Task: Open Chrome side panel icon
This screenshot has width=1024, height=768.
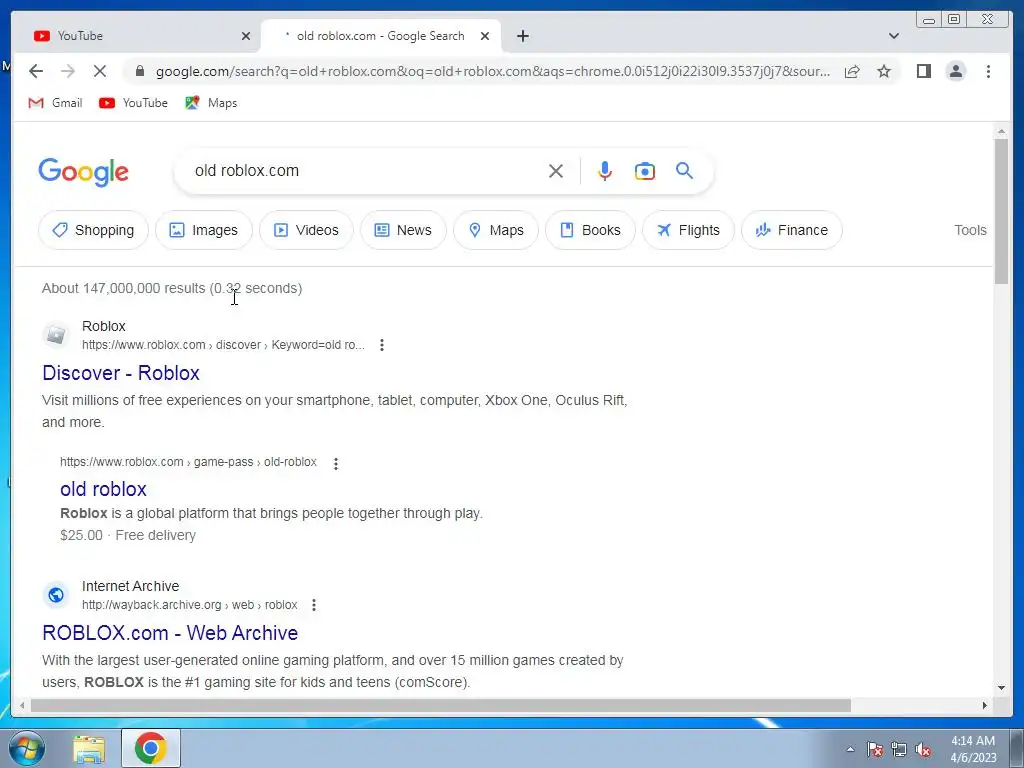Action: pos(923,71)
